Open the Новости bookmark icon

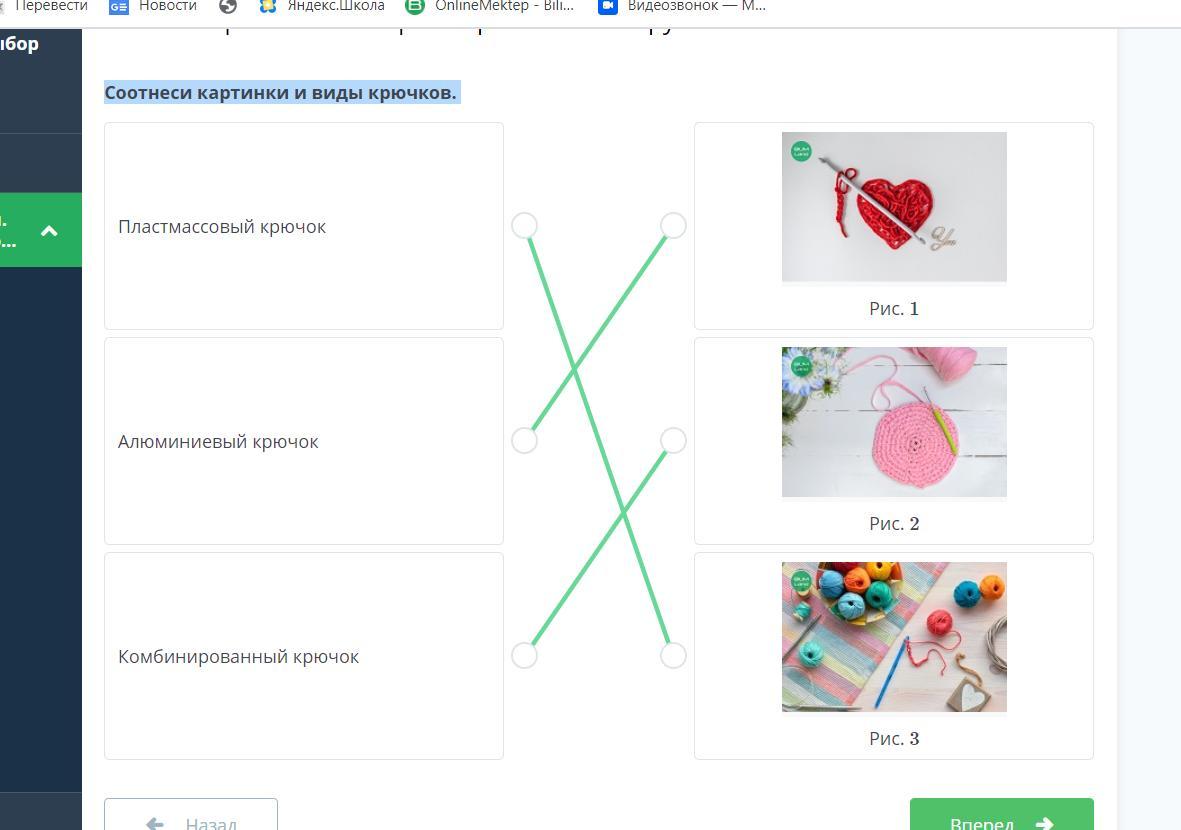[118, 6]
